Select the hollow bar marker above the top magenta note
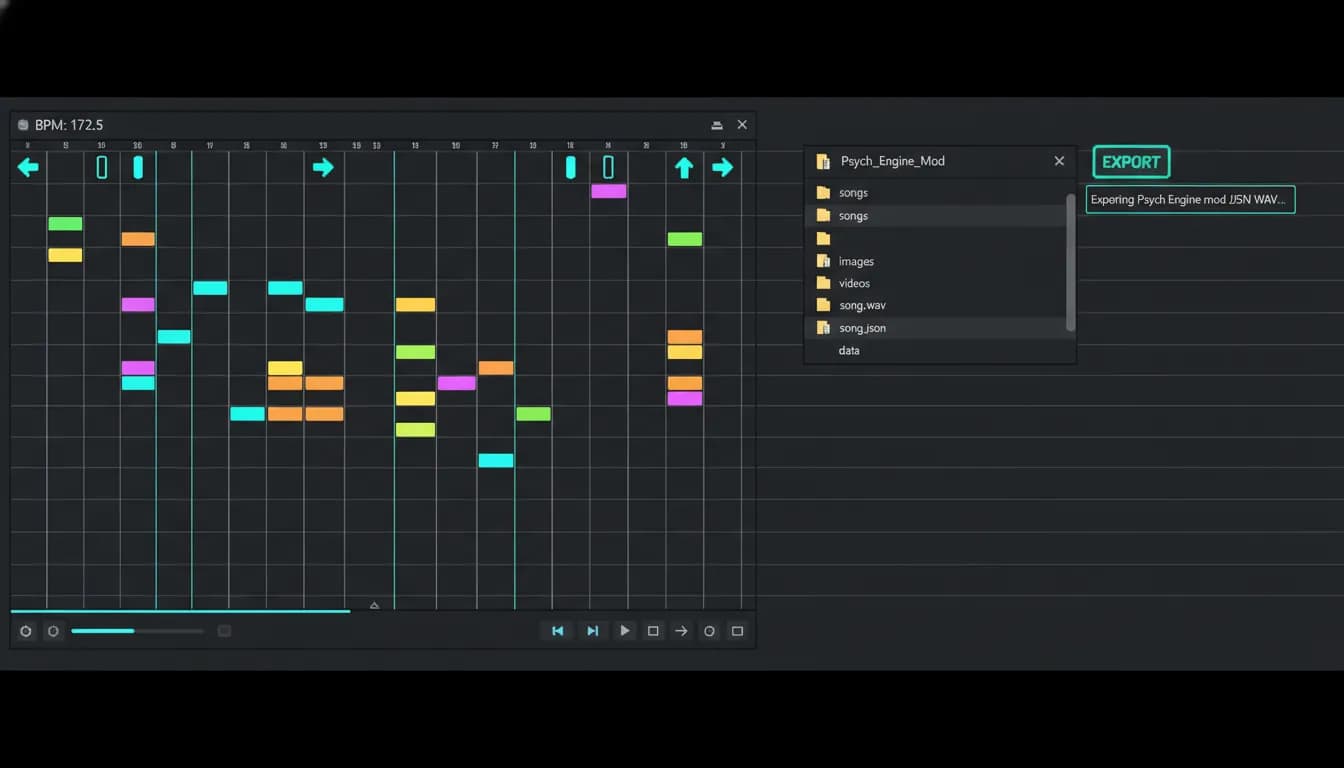 [x=608, y=167]
